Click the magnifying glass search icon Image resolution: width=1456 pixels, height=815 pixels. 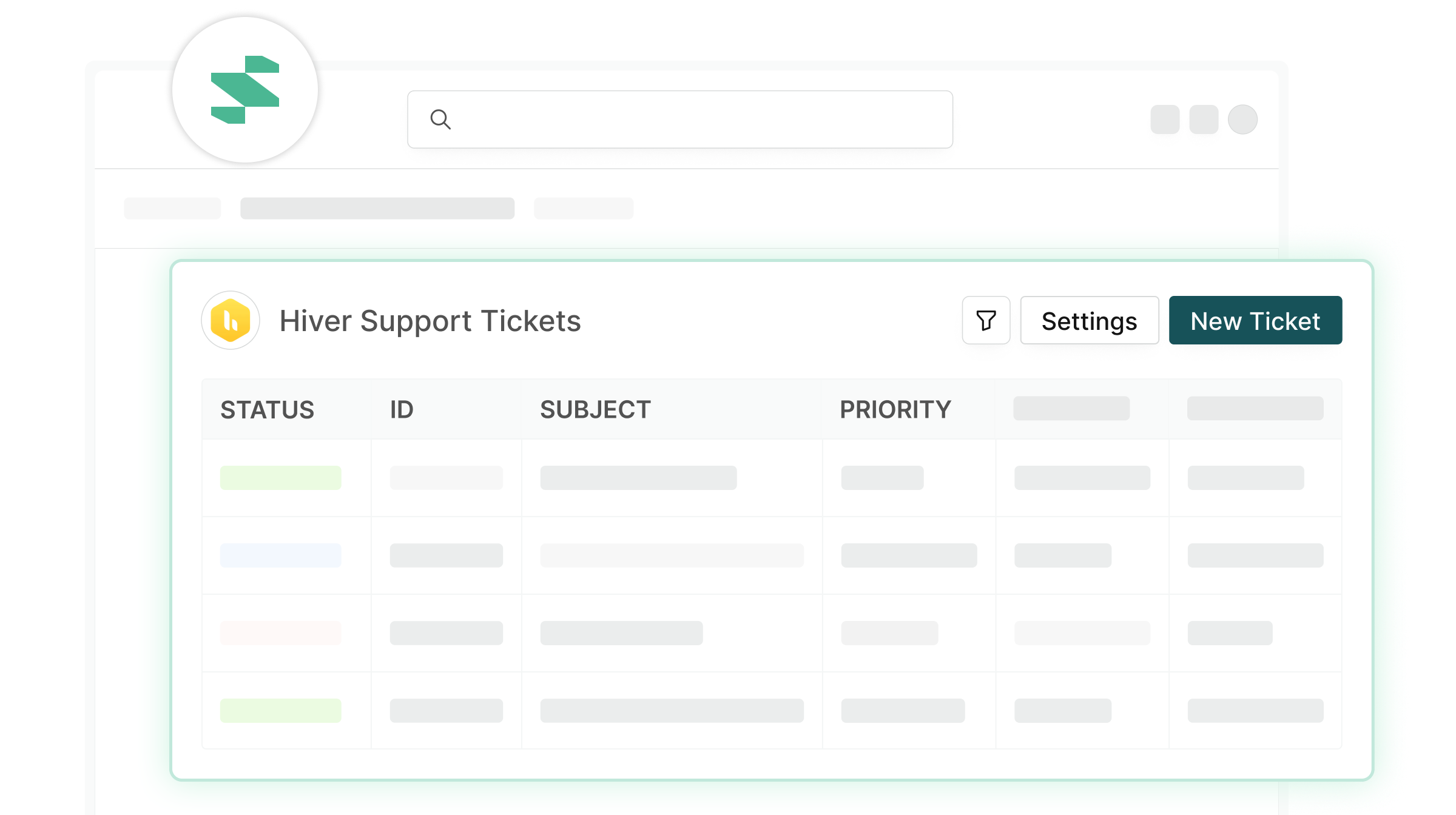pos(440,119)
